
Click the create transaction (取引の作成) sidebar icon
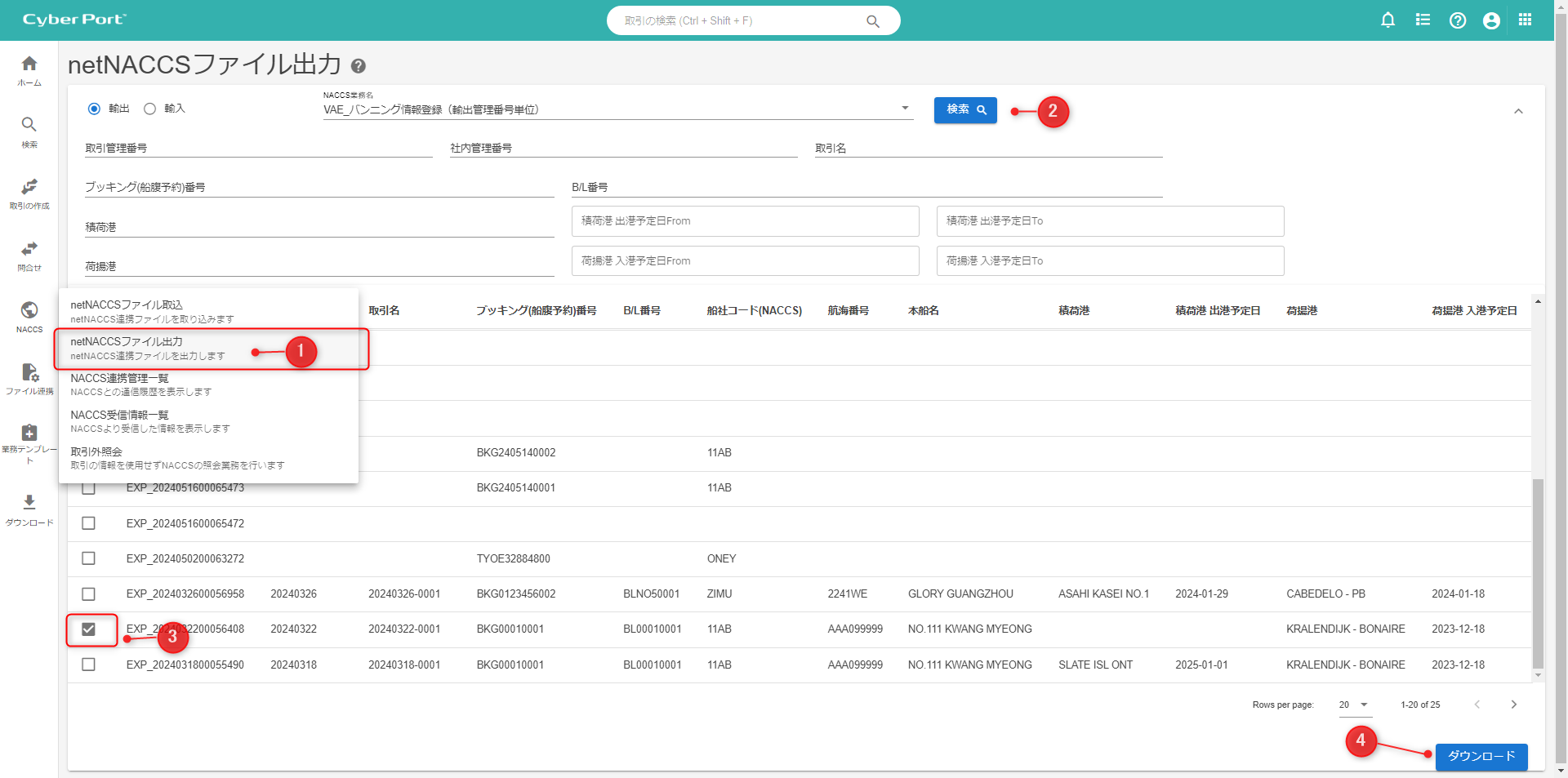click(29, 188)
